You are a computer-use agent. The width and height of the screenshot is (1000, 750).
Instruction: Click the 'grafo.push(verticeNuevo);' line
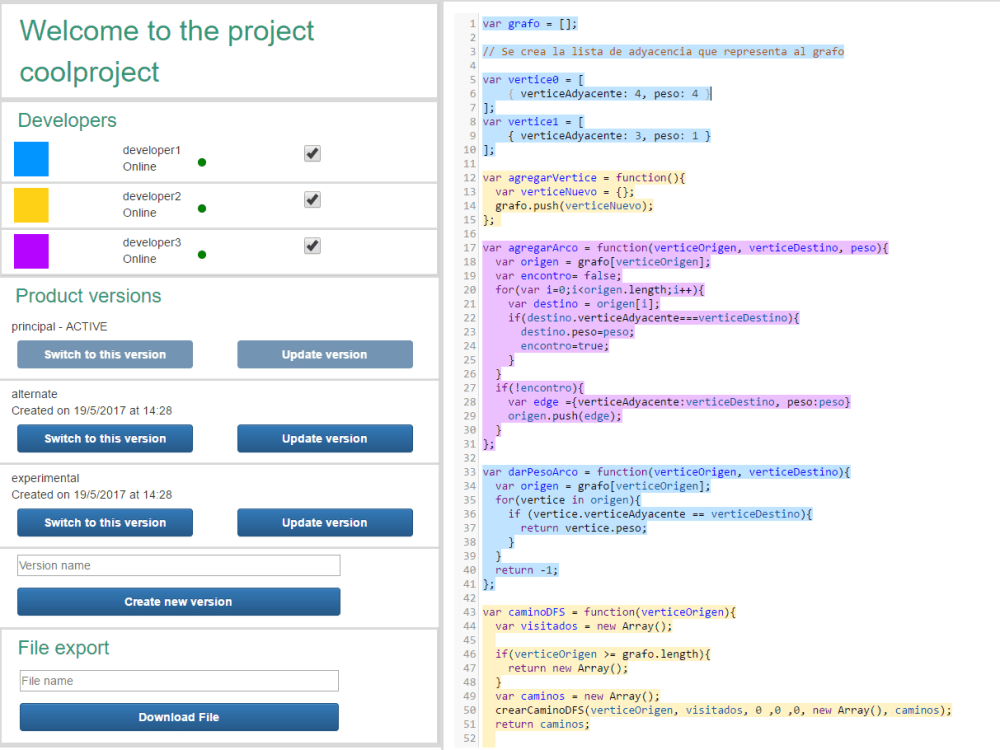pos(574,206)
